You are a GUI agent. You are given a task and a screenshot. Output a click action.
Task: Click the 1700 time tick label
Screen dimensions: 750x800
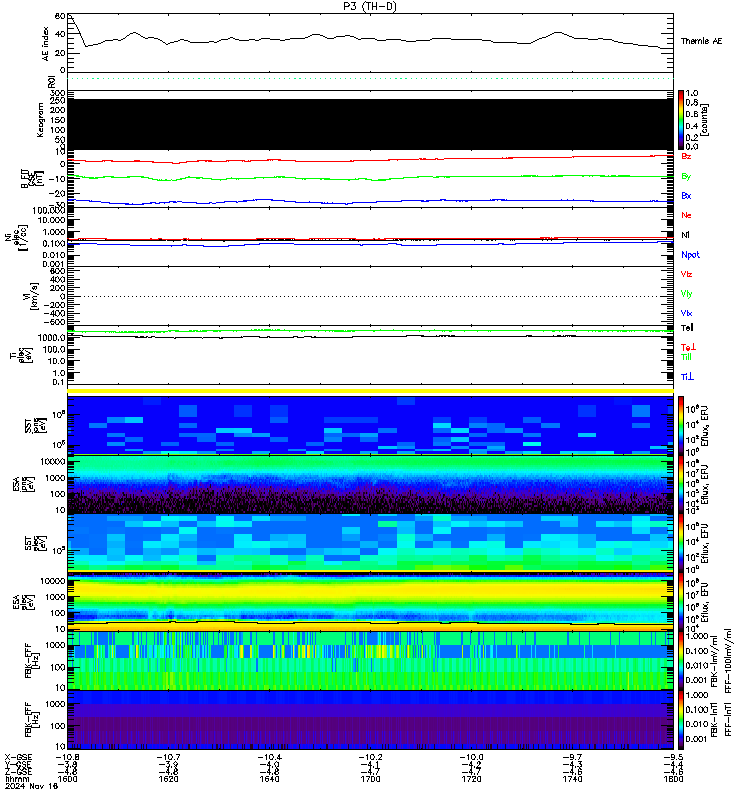(x=370, y=779)
